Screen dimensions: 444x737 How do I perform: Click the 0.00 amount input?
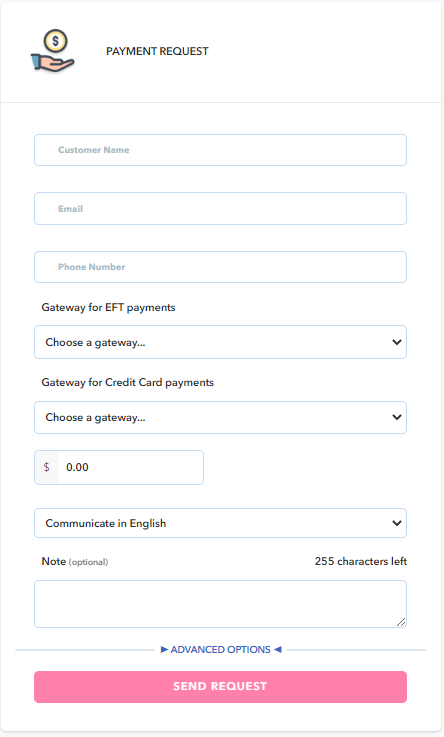click(130, 467)
